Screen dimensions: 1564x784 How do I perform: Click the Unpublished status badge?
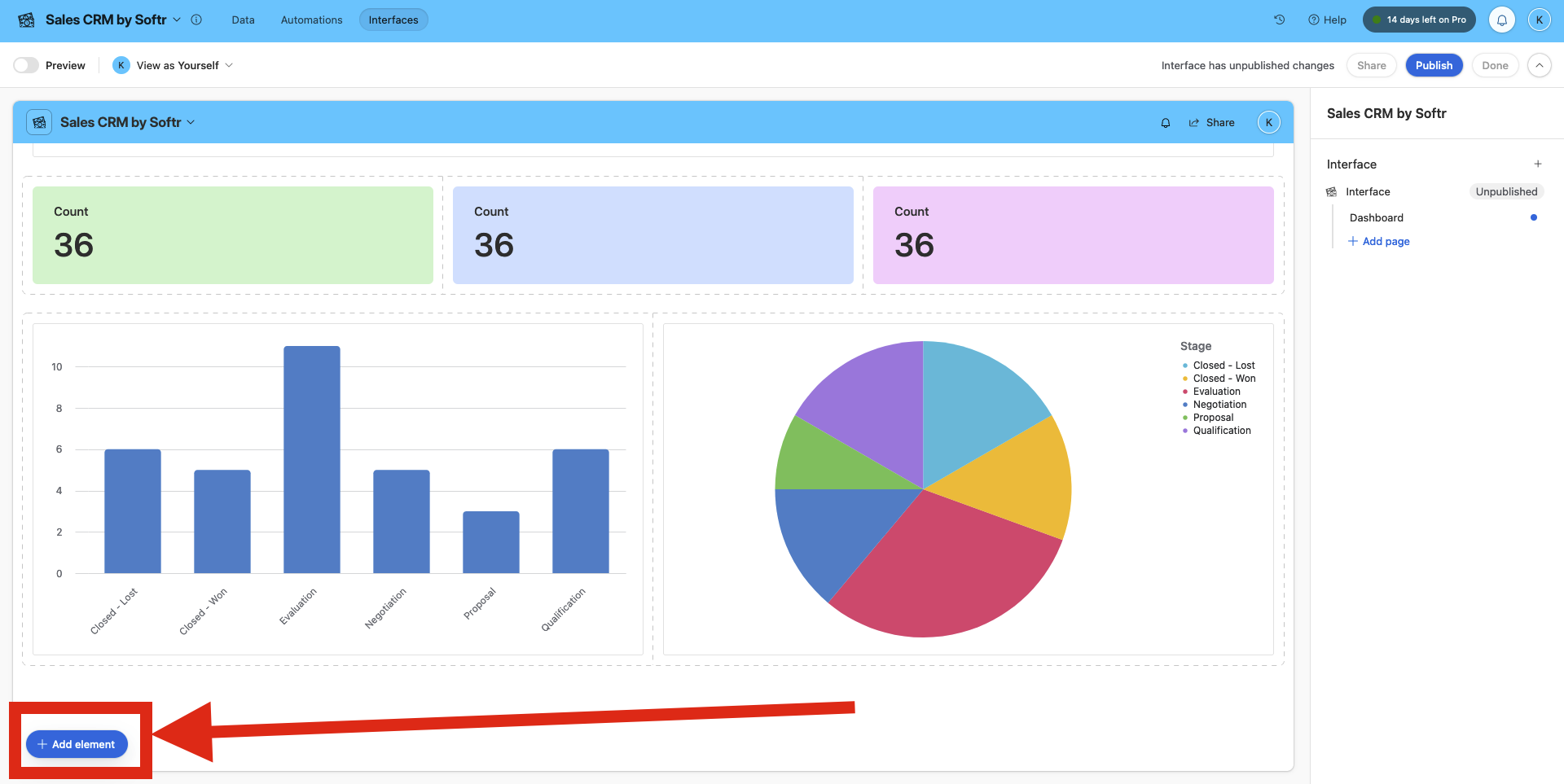click(1506, 191)
